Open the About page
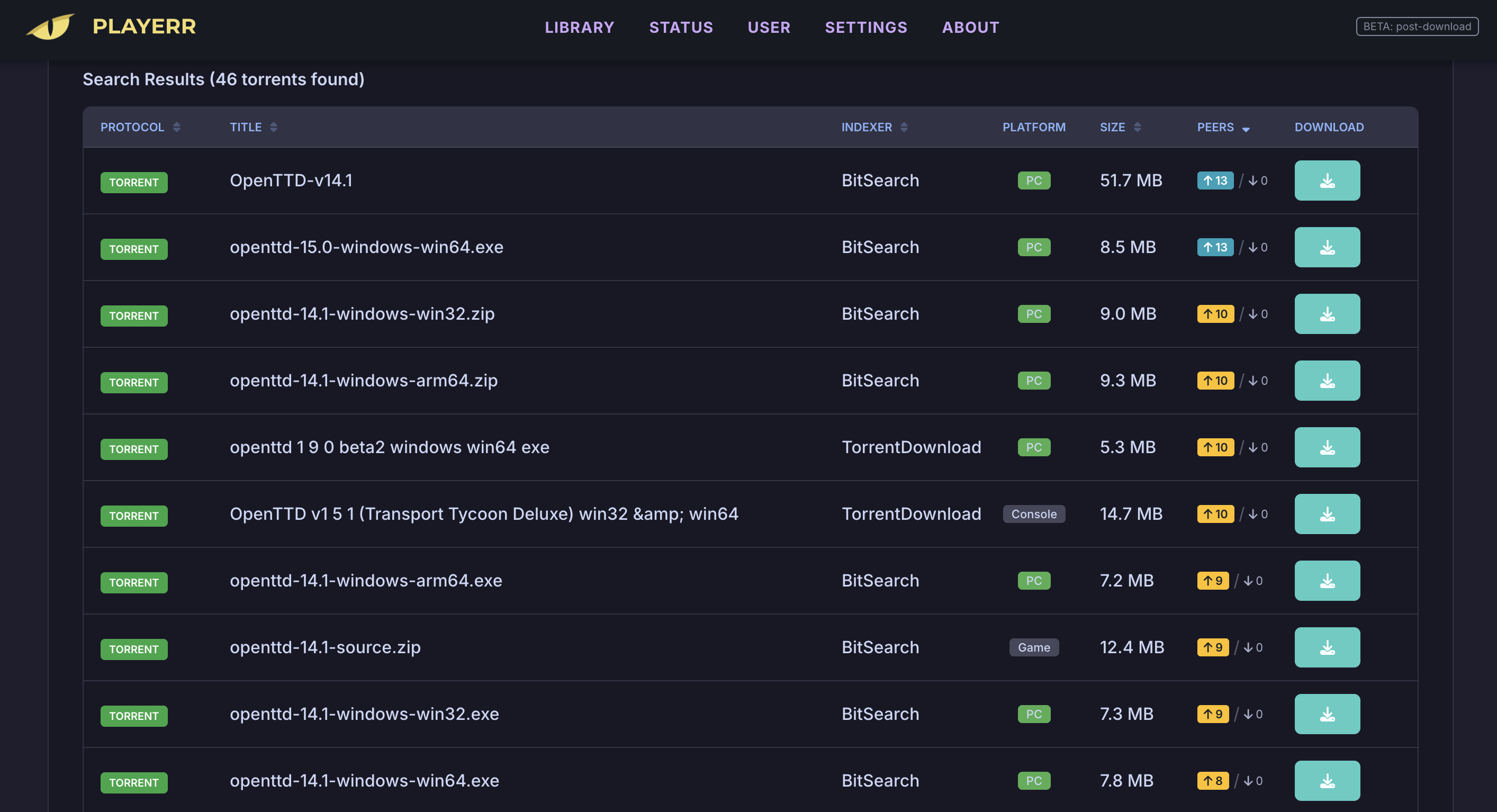The height and width of the screenshot is (812, 1497). tap(970, 27)
